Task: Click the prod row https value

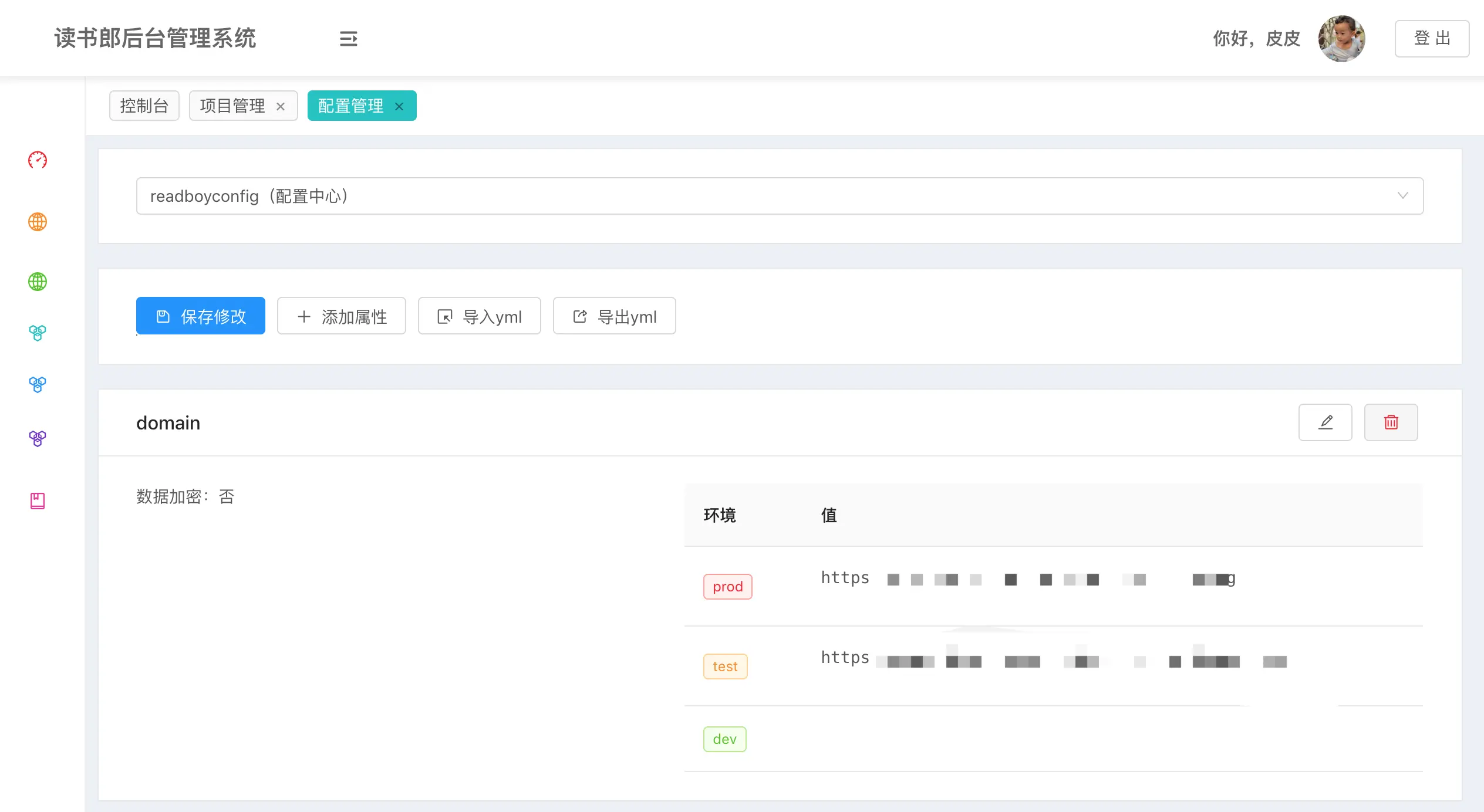Action: [1028, 578]
